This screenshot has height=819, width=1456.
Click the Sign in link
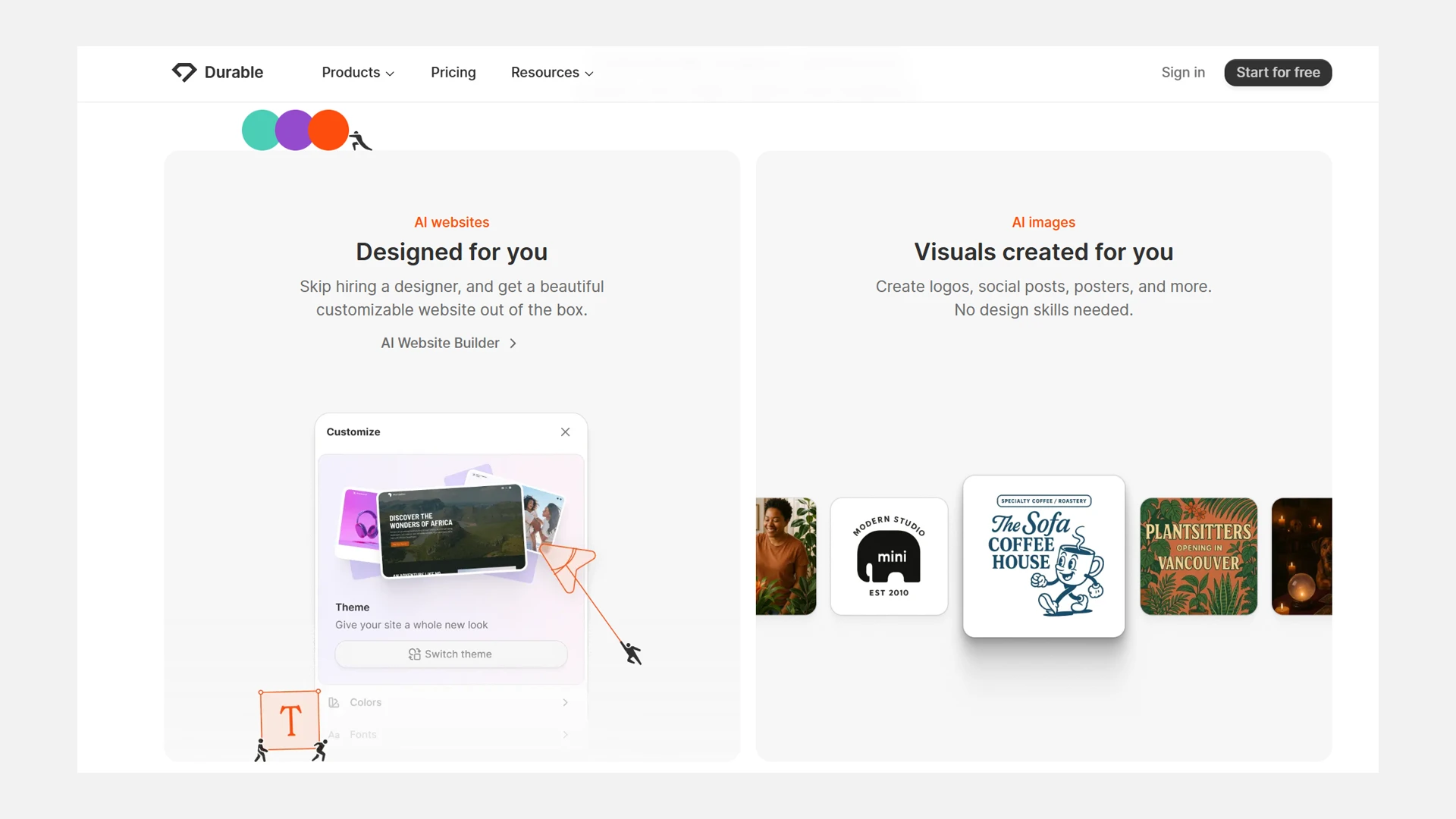[x=1182, y=72]
